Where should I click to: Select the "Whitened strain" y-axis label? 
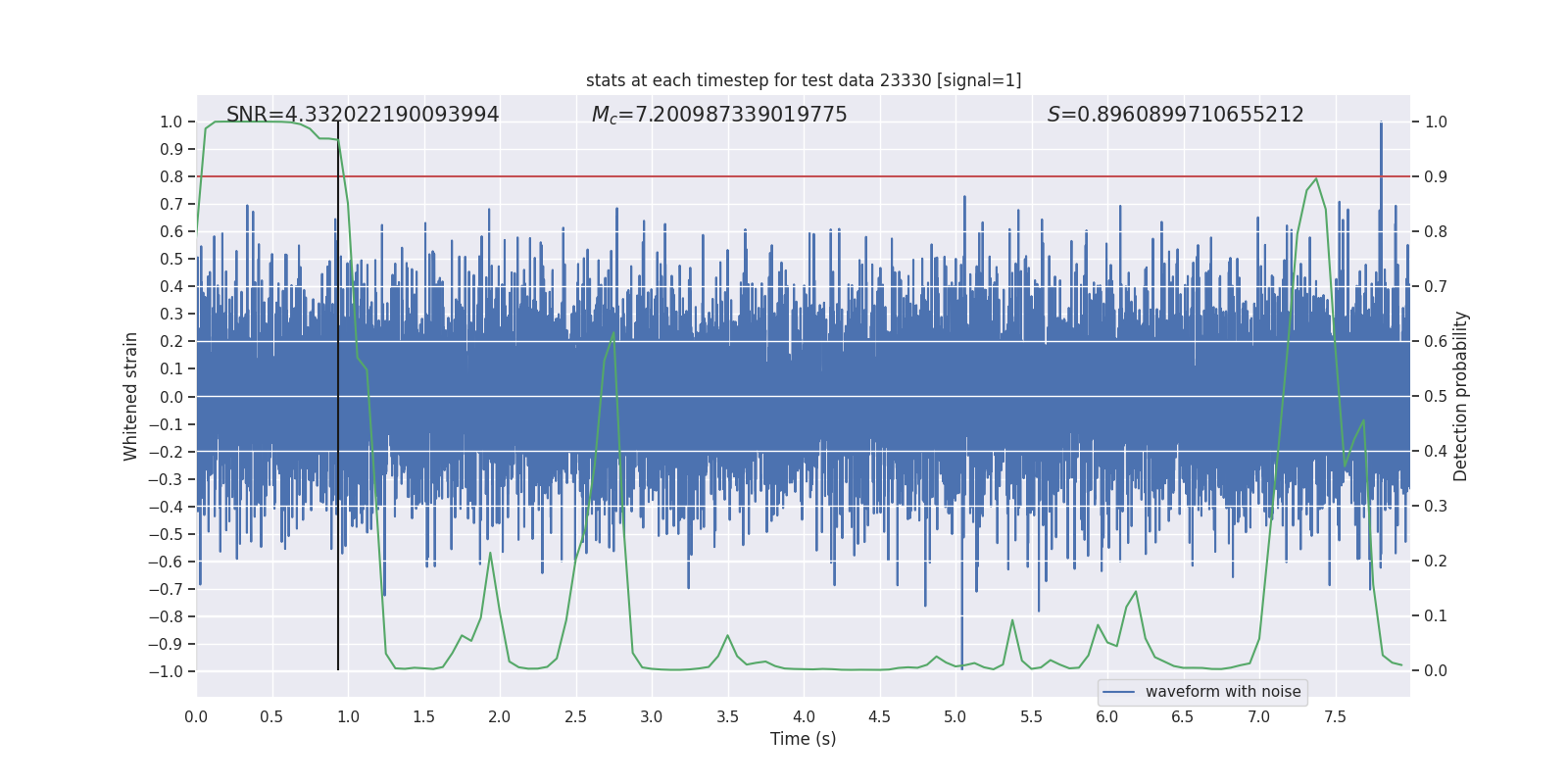click(130, 397)
